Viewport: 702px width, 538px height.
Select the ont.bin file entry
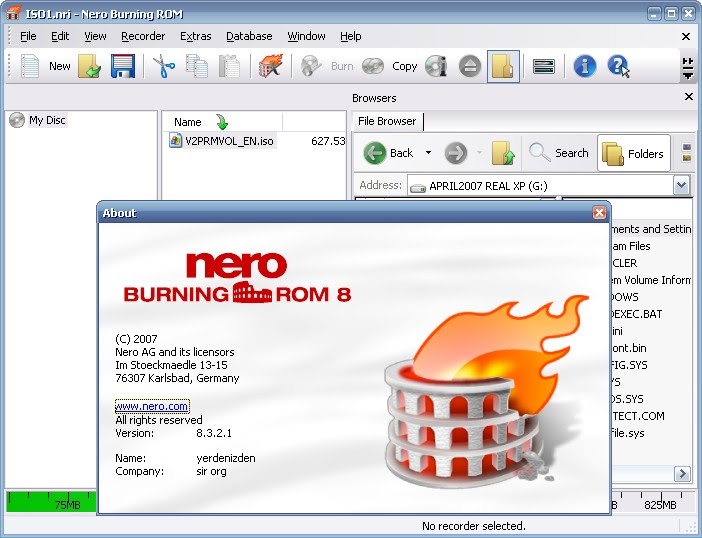629,348
